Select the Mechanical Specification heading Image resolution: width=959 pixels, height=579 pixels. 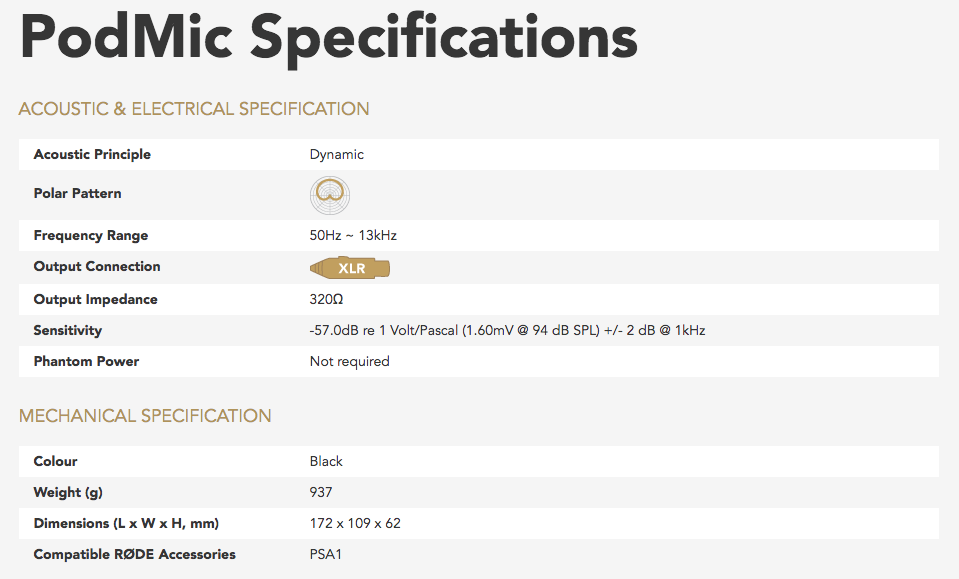pyautogui.click(x=145, y=416)
